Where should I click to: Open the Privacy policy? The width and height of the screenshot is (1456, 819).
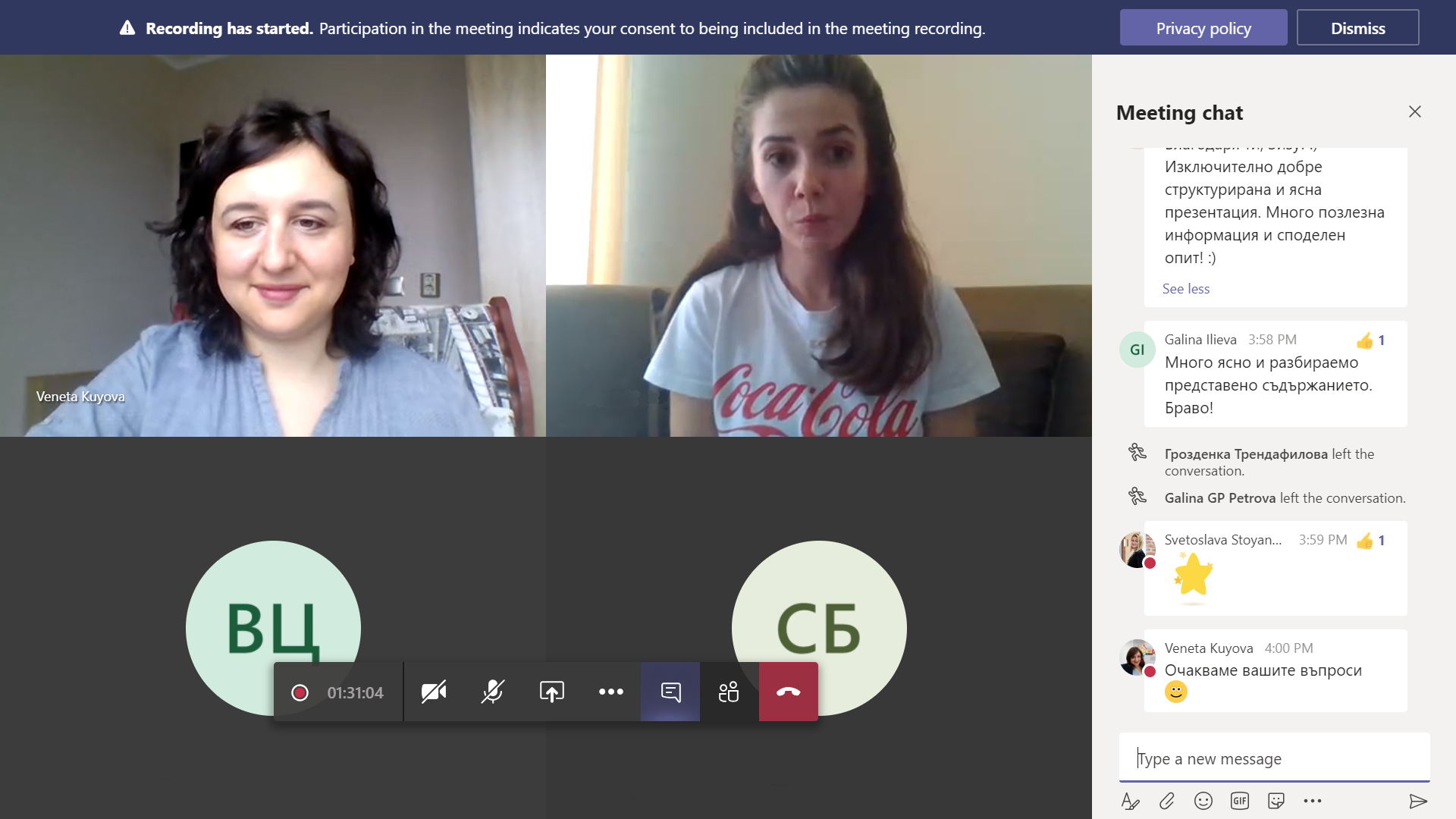pyautogui.click(x=1203, y=28)
